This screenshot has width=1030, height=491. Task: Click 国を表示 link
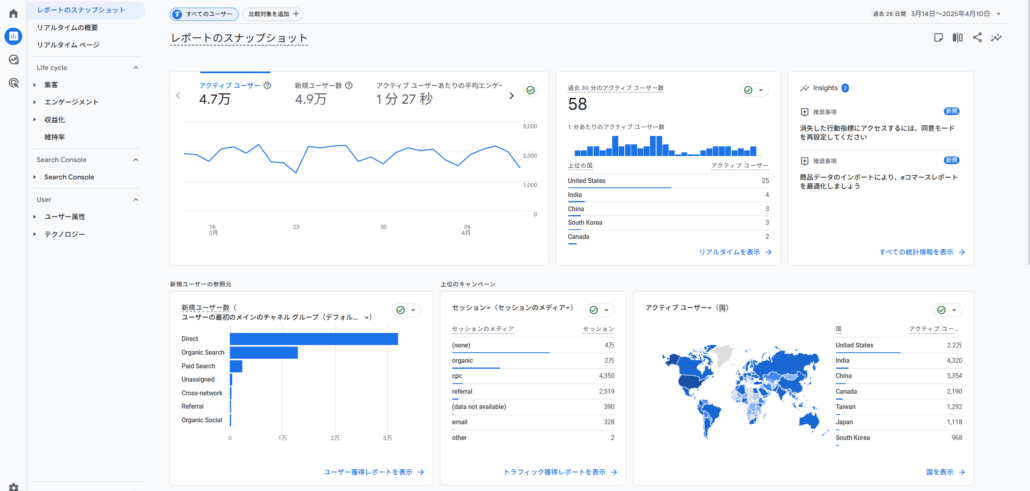(x=947, y=472)
